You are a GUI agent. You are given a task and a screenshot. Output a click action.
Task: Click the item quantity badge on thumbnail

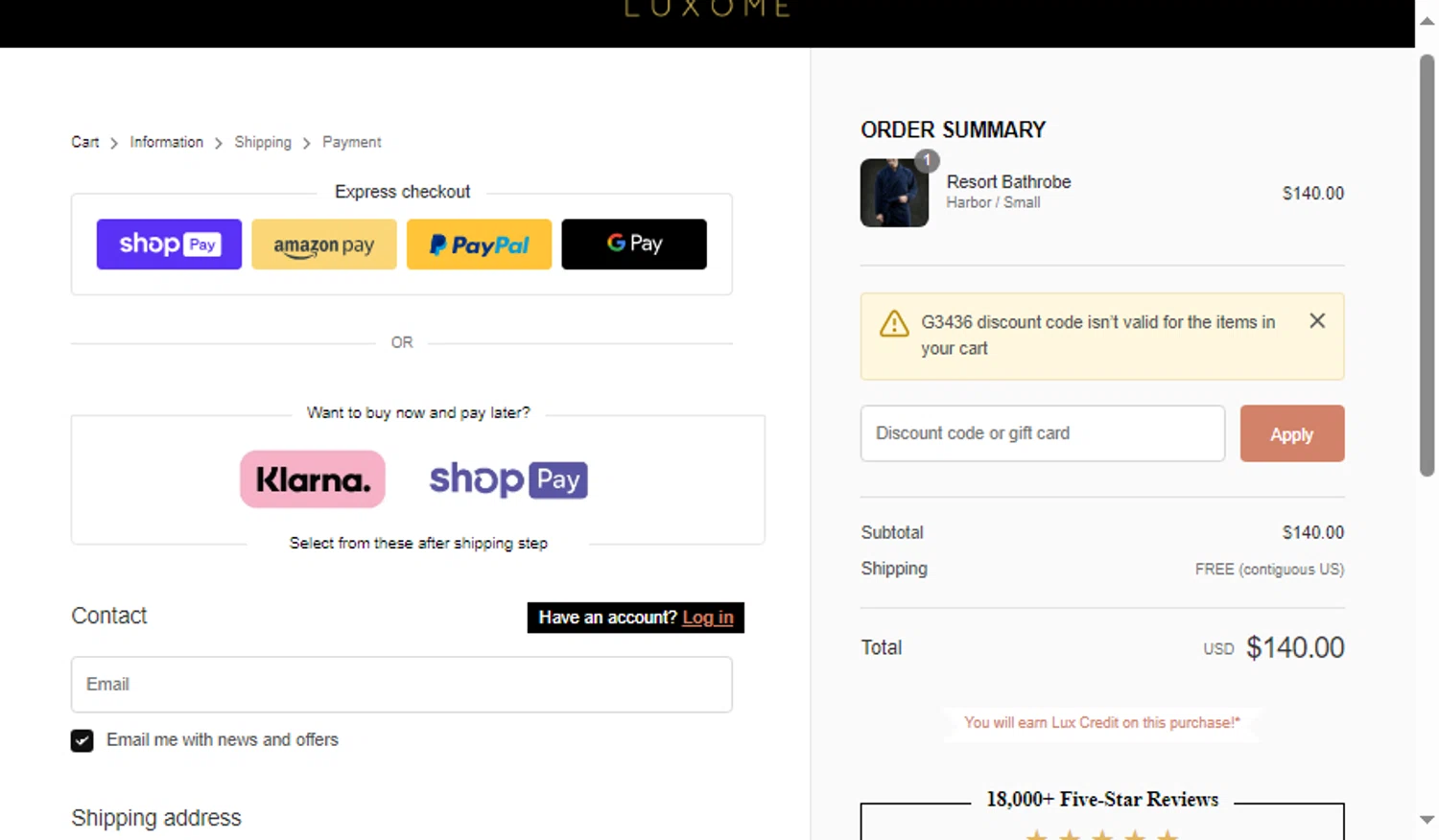tap(927, 160)
